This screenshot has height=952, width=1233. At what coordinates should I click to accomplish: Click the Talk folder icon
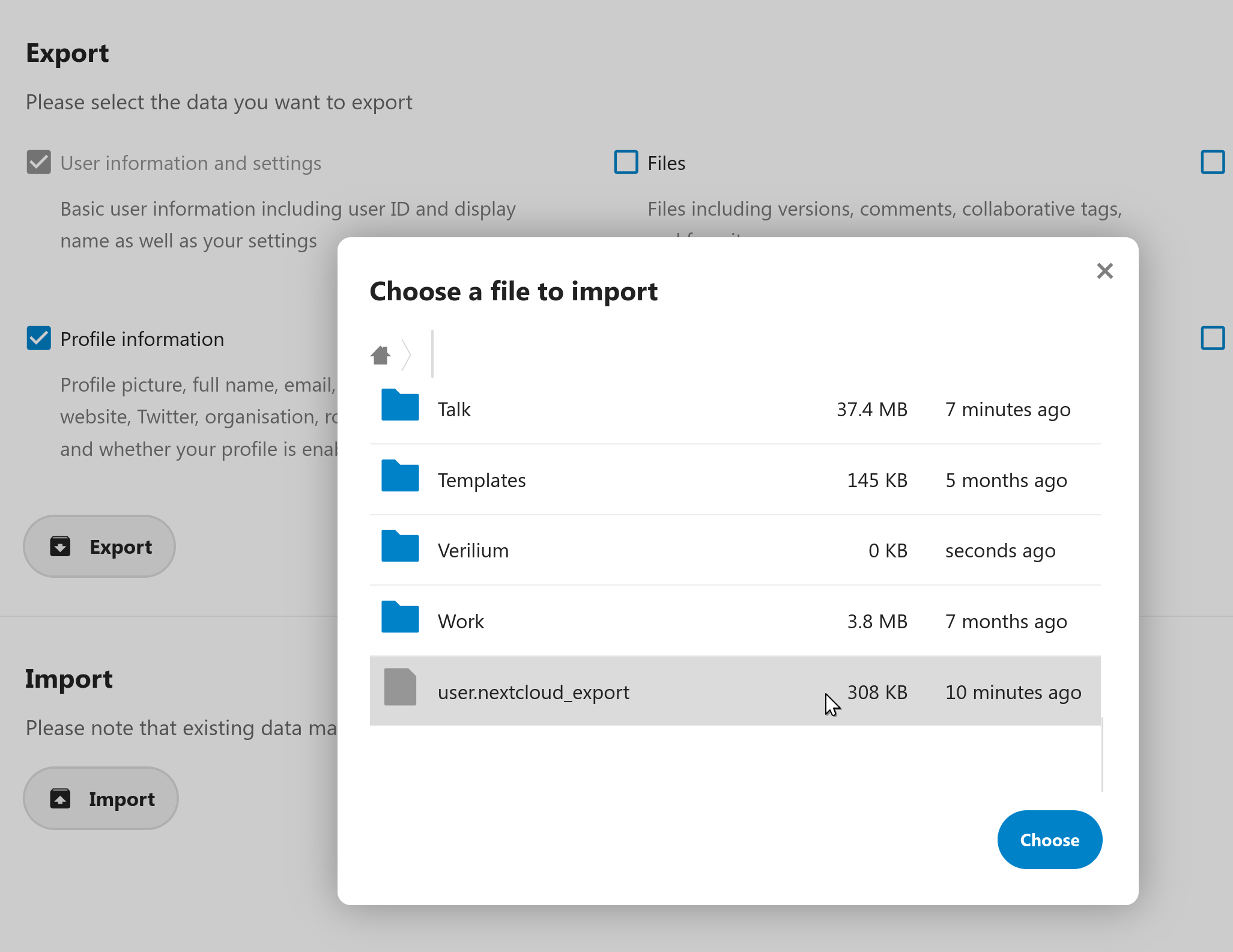tap(400, 405)
